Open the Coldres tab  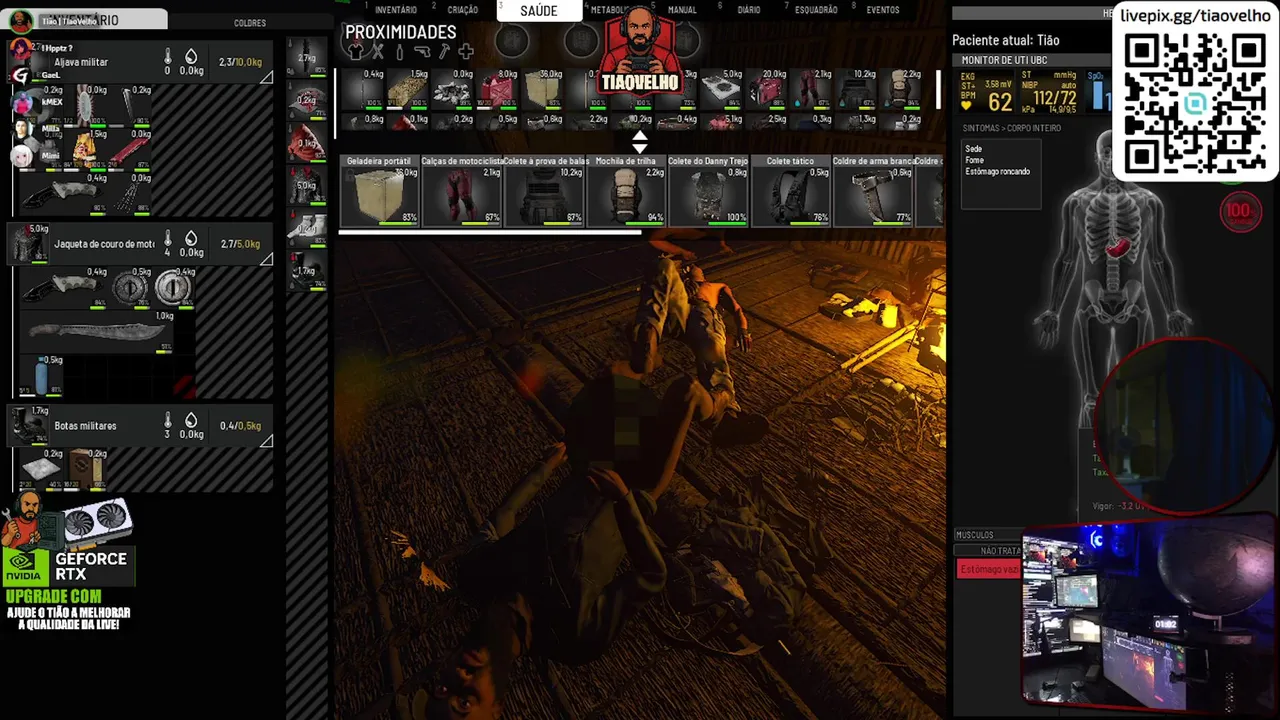pos(250,23)
